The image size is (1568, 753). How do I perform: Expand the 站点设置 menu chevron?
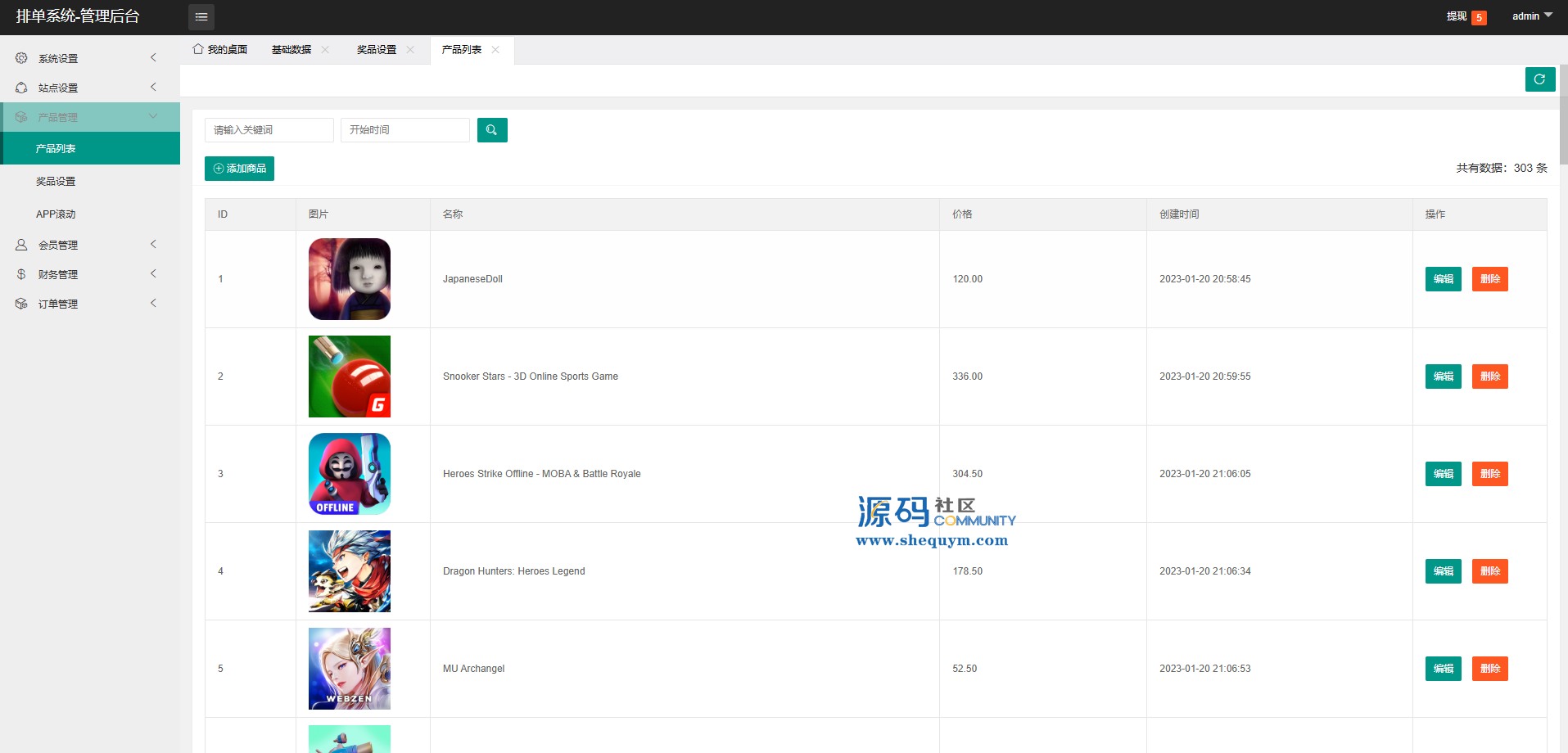click(x=153, y=87)
